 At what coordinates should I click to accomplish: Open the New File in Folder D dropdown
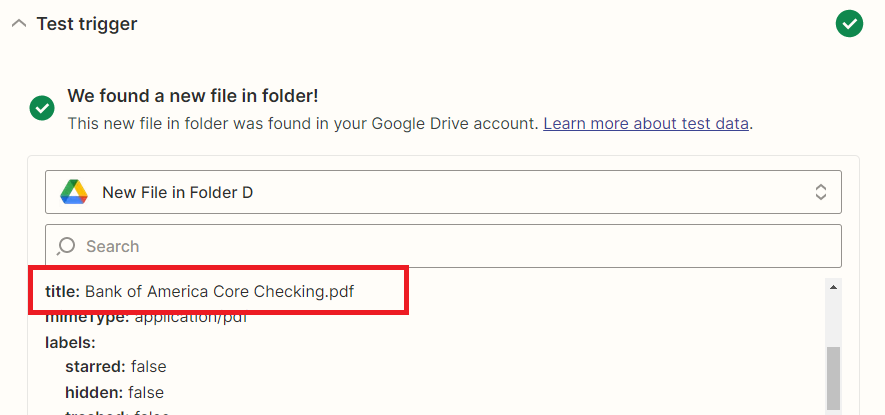[x=443, y=192]
